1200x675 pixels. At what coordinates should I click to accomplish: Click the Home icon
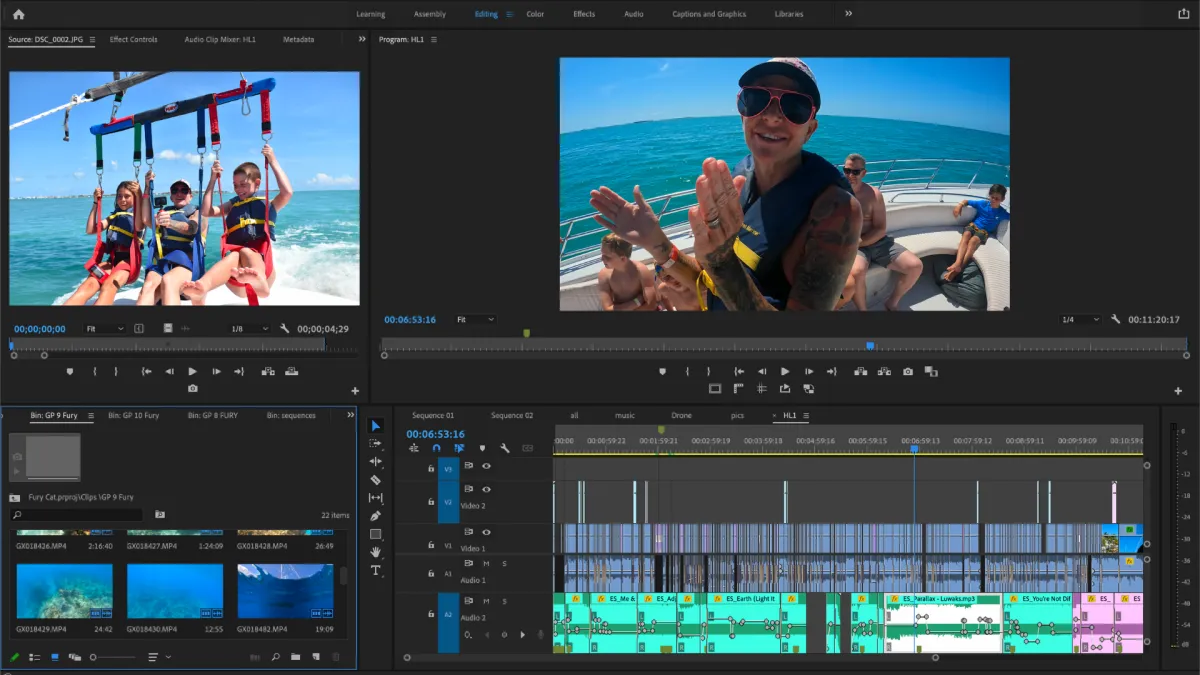click(x=18, y=14)
